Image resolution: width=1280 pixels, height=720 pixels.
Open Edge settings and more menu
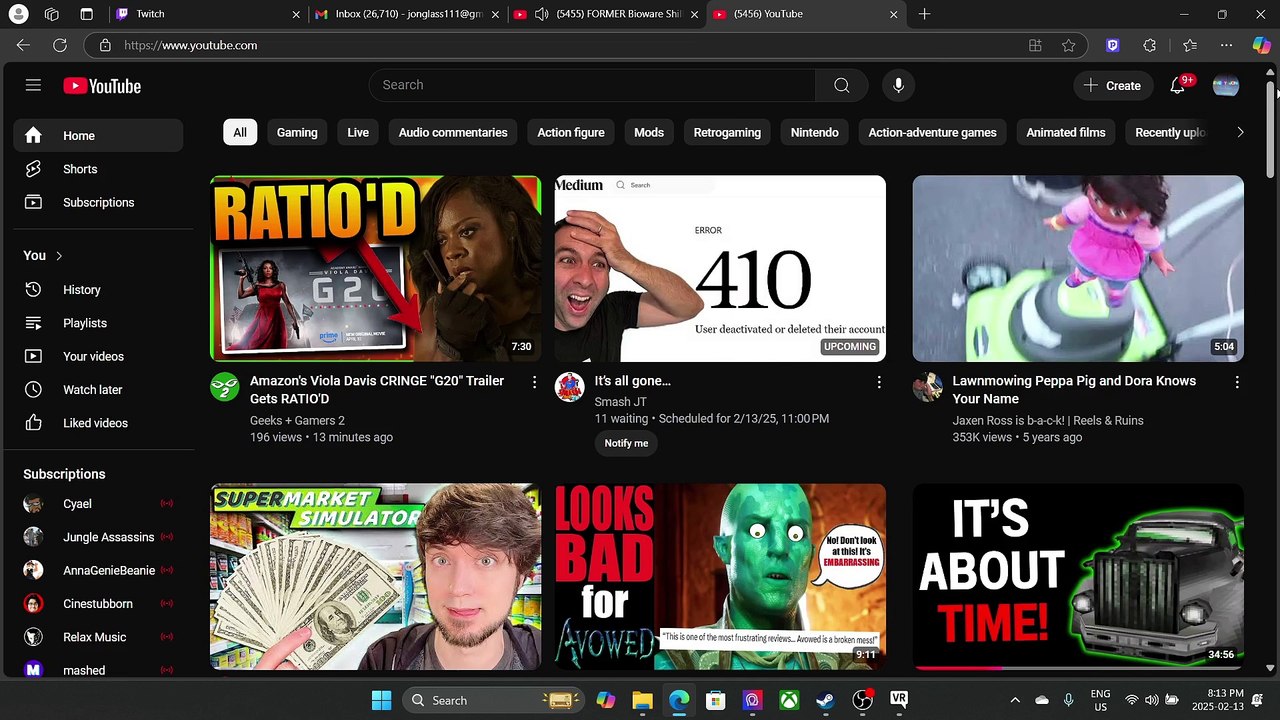click(1227, 45)
